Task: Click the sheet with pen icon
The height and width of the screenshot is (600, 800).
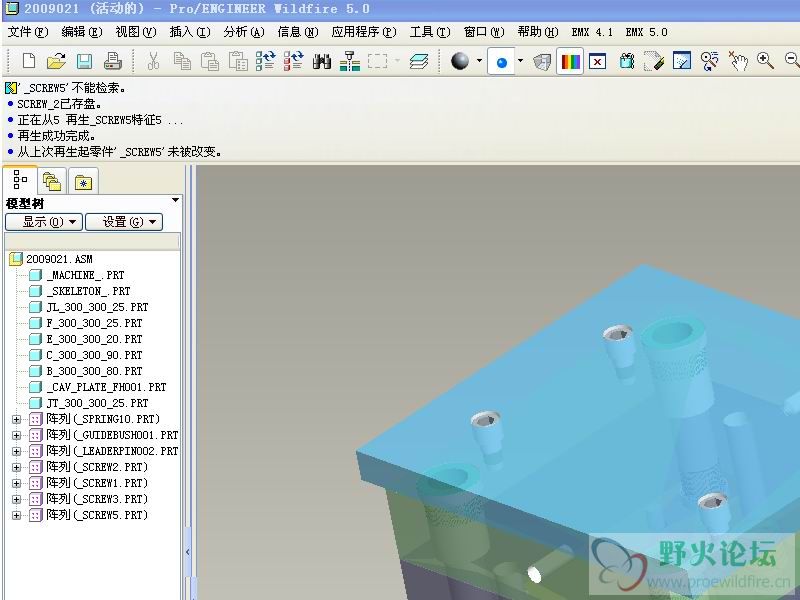Action: [x=654, y=62]
